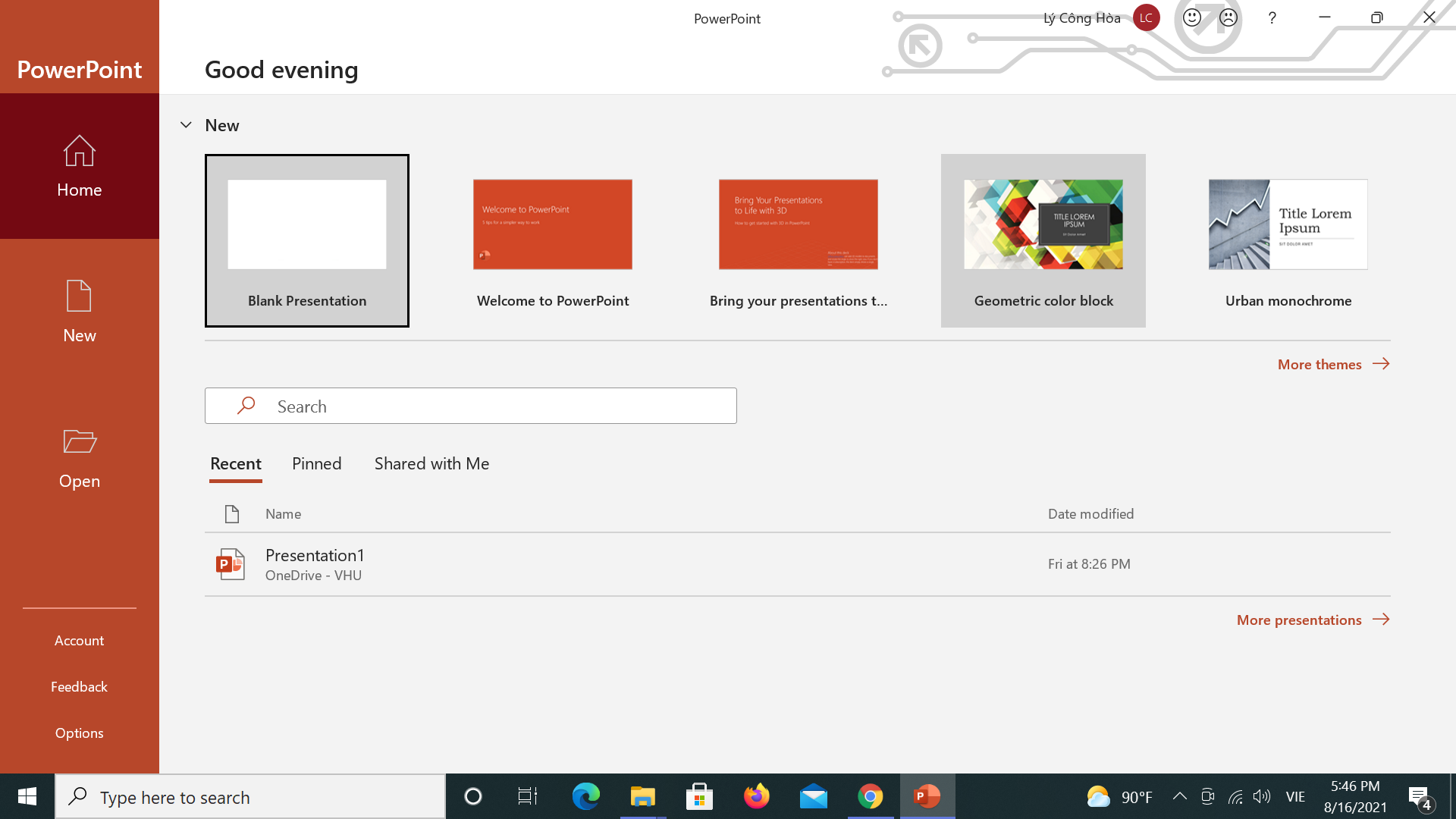Click the More themes link
Image resolution: width=1456 pixels, height=819 pixels.
pyautogui.click(x=1333, y=364)
